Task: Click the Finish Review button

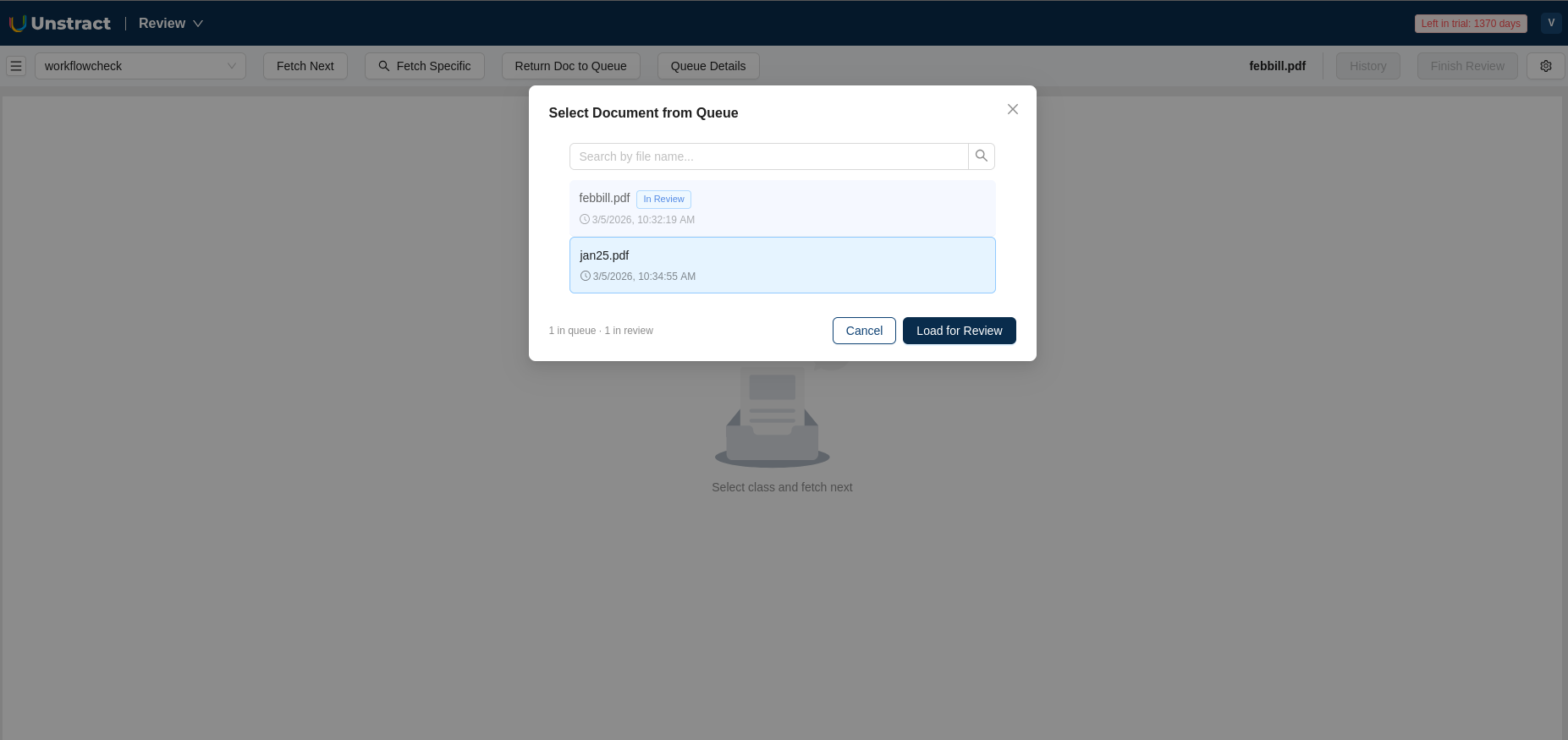Action: click(1467, 66)
